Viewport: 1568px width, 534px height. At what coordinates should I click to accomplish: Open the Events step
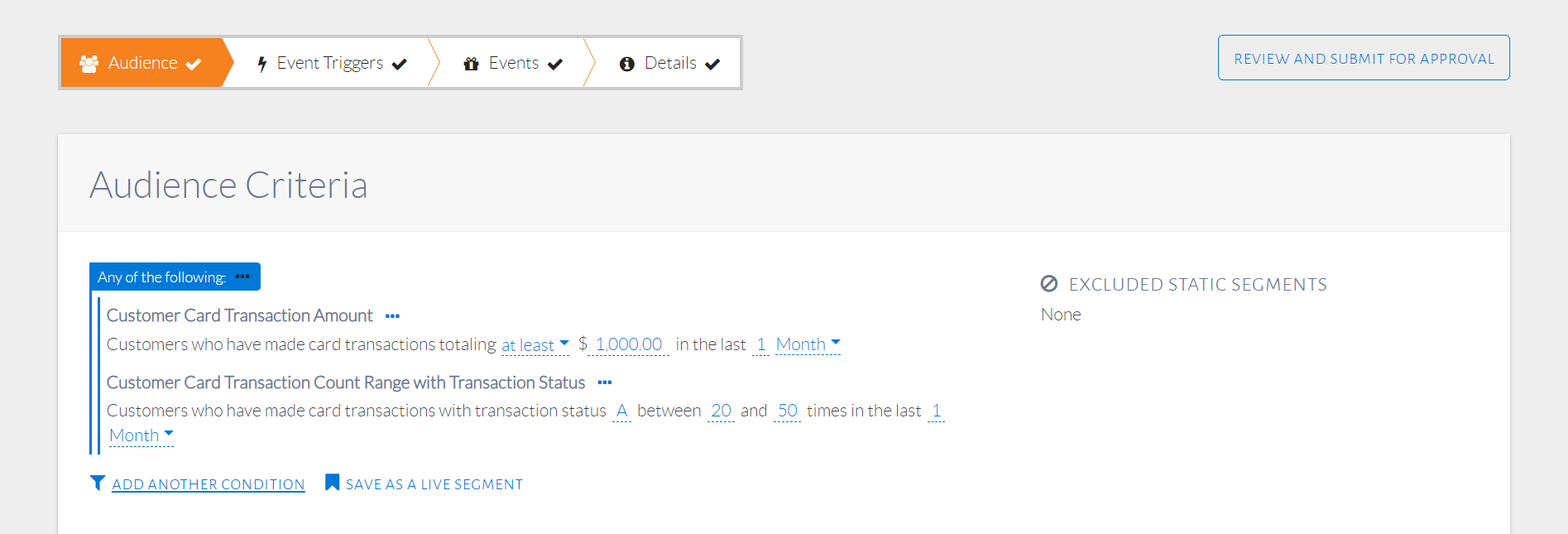pyautogui.click(x=513, y=63)
